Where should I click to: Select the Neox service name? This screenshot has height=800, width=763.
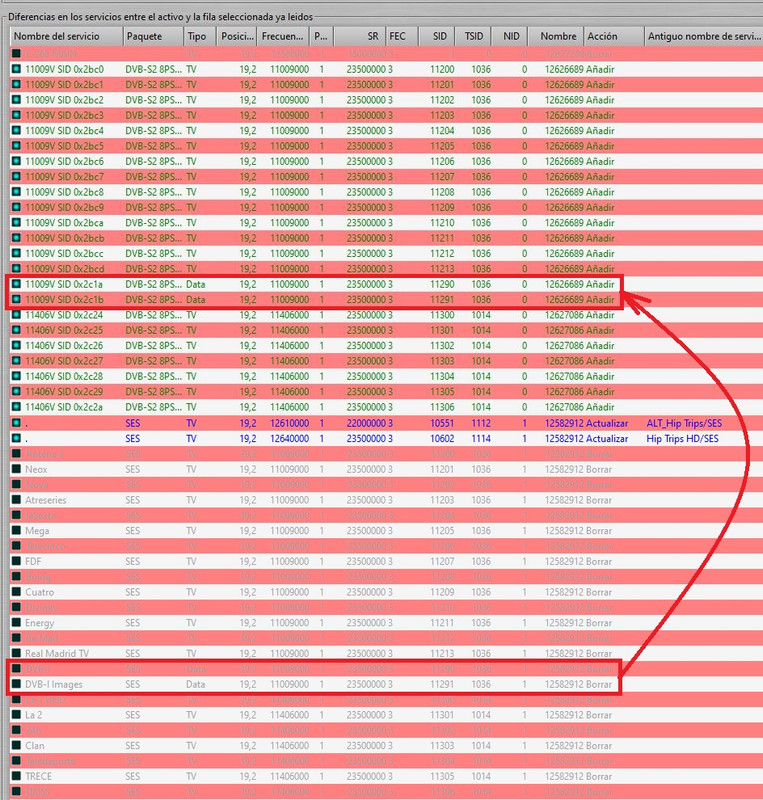(x=36, y=469)
